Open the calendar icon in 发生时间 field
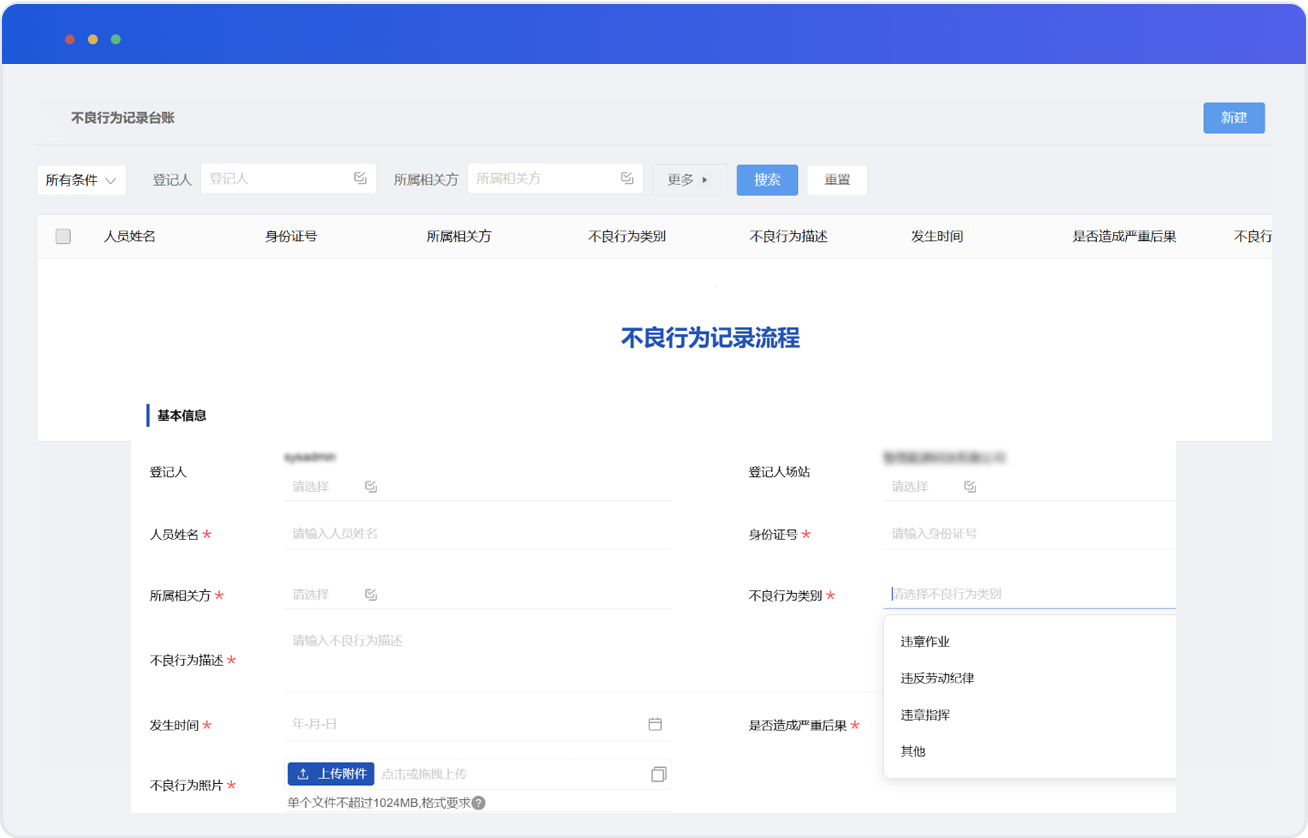This screenshot has height=838, width=1308. 655,724
